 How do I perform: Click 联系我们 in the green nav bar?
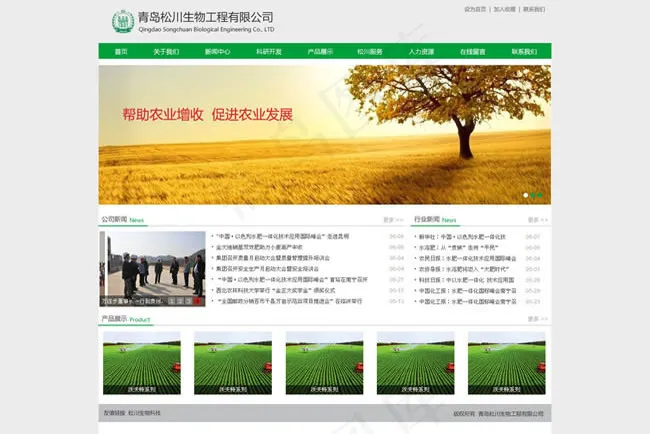click(x=524, y=51)
